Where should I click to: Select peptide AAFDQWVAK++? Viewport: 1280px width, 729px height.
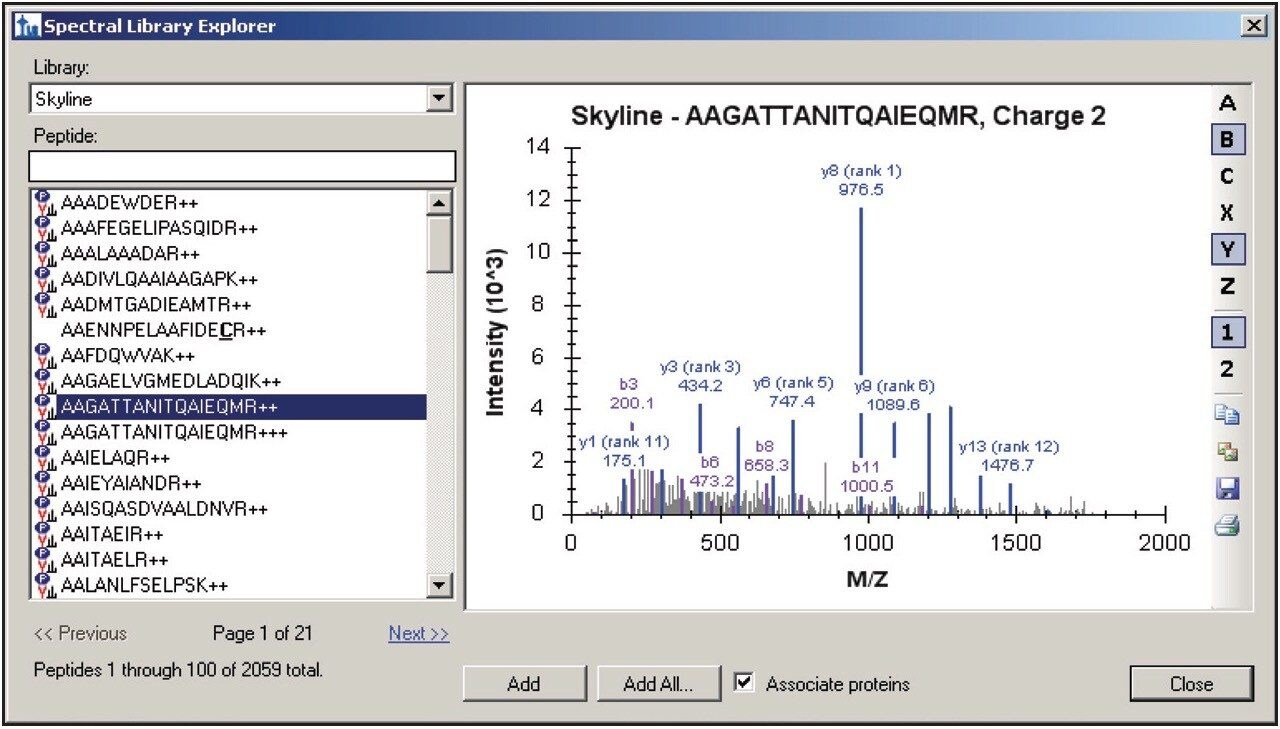pos(127,356)
